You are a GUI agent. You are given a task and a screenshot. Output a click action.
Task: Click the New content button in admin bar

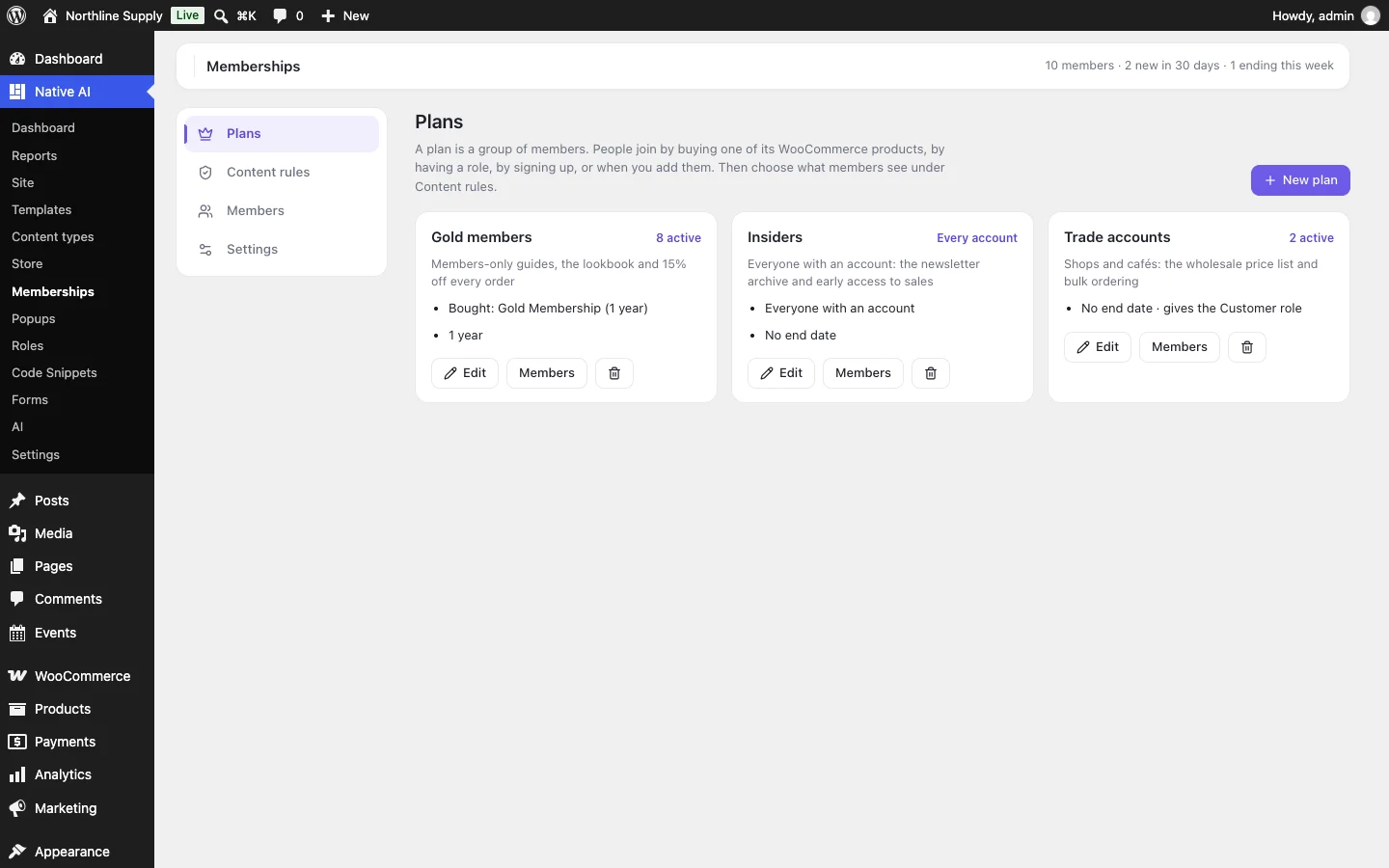(345, 15)
